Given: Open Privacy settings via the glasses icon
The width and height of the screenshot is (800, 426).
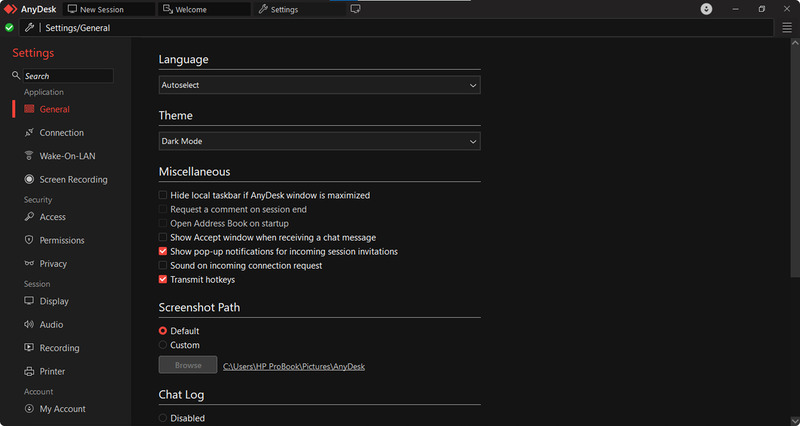Looking at the screenshot, I should pyautogui.click(x=30, y=264).
